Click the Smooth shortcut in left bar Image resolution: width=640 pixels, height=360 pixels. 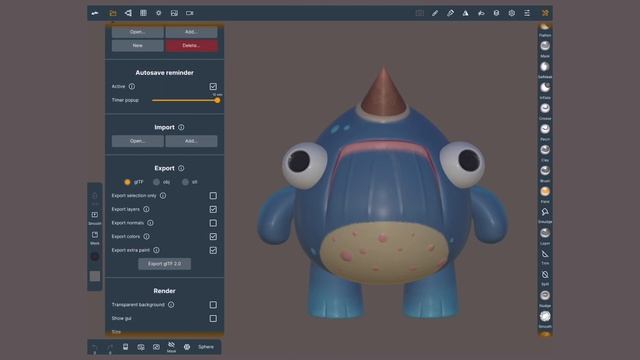click(x=95, y=218)
